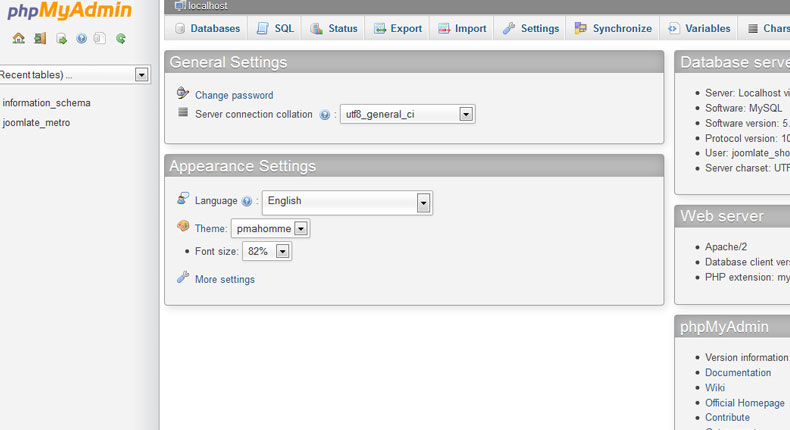Open the Documentation link under phpMyAdmin
The image size is (790, 430).
[737, 372]
